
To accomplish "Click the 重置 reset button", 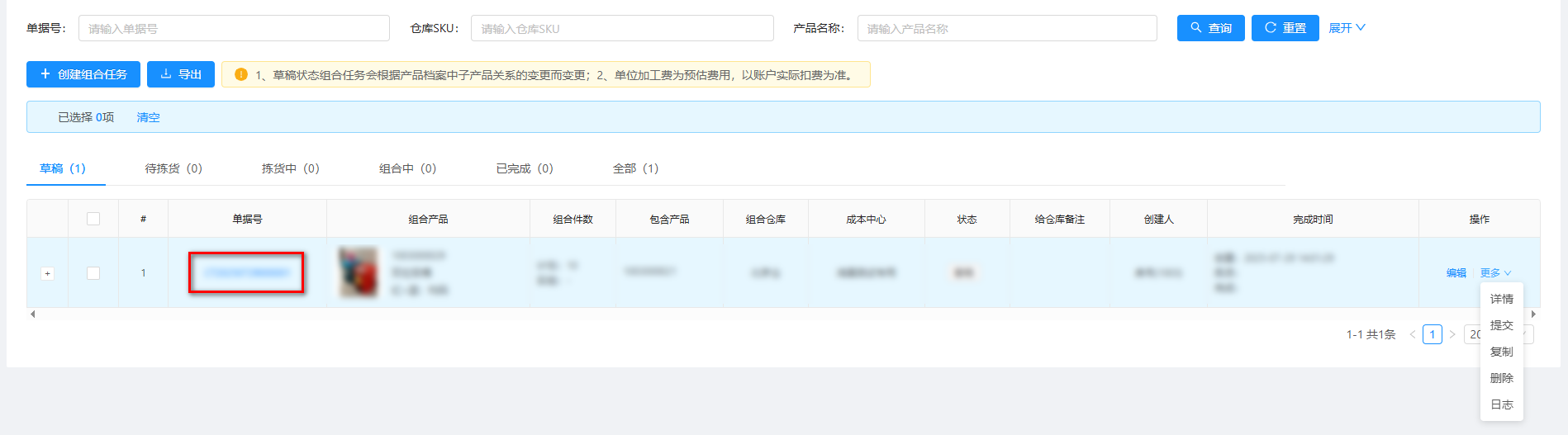I will click(x=1285, y=28).
